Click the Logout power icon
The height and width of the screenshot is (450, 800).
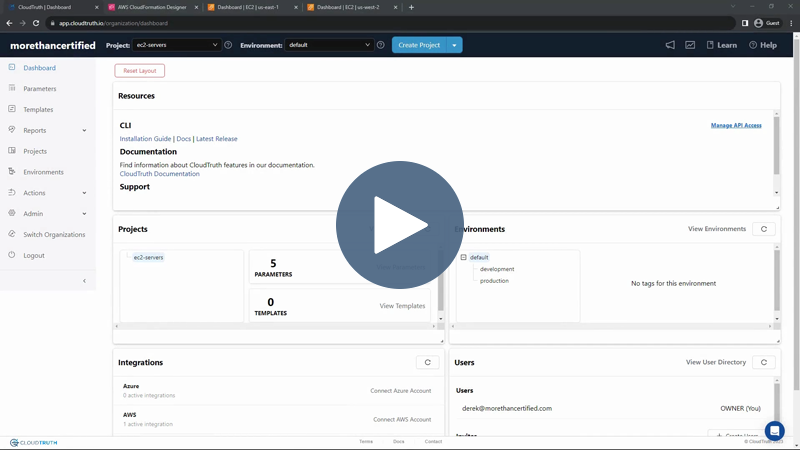pyautogui.click(x=12, y=255)
